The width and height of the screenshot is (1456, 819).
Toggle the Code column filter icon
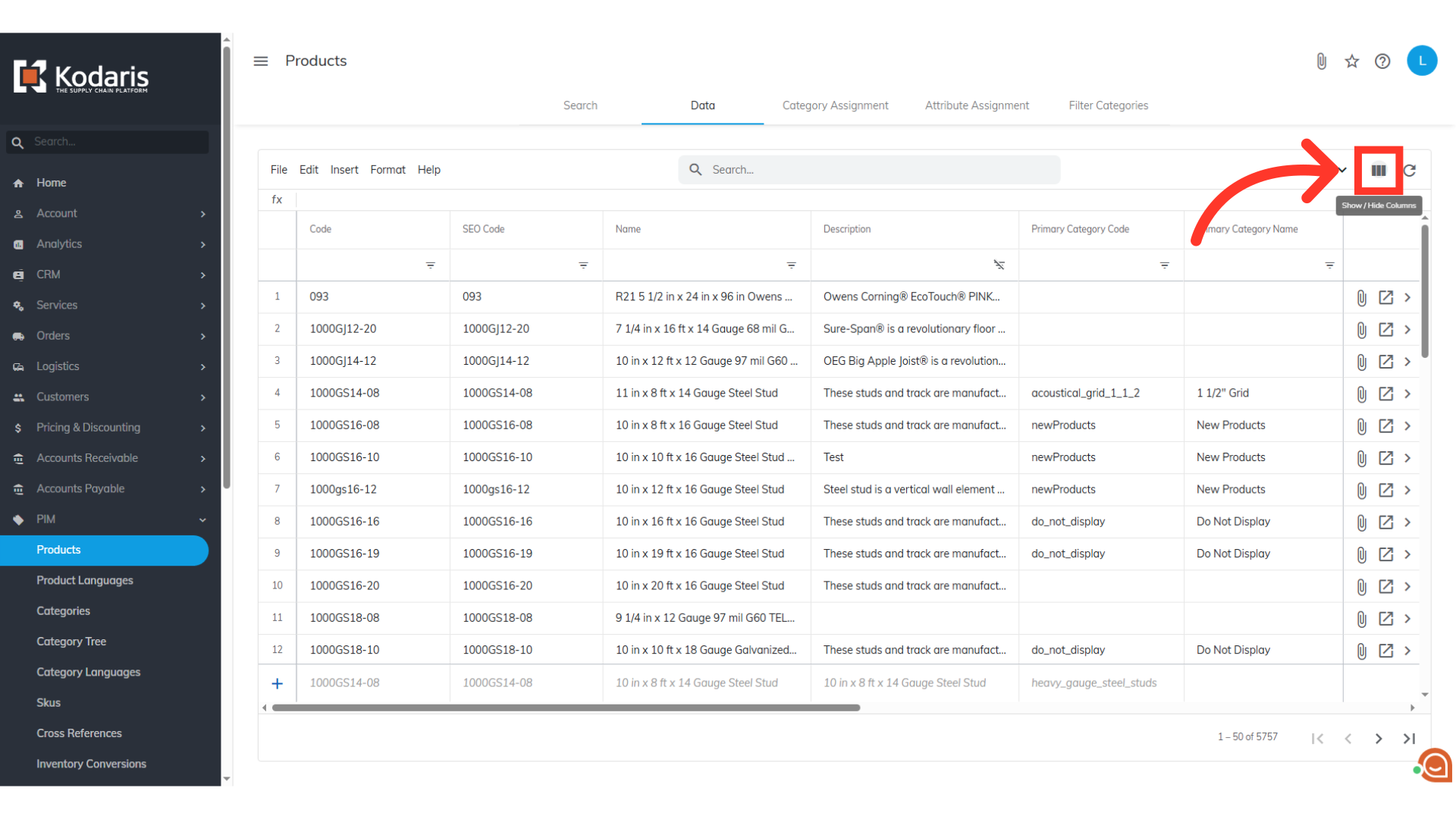click(430, 265)
